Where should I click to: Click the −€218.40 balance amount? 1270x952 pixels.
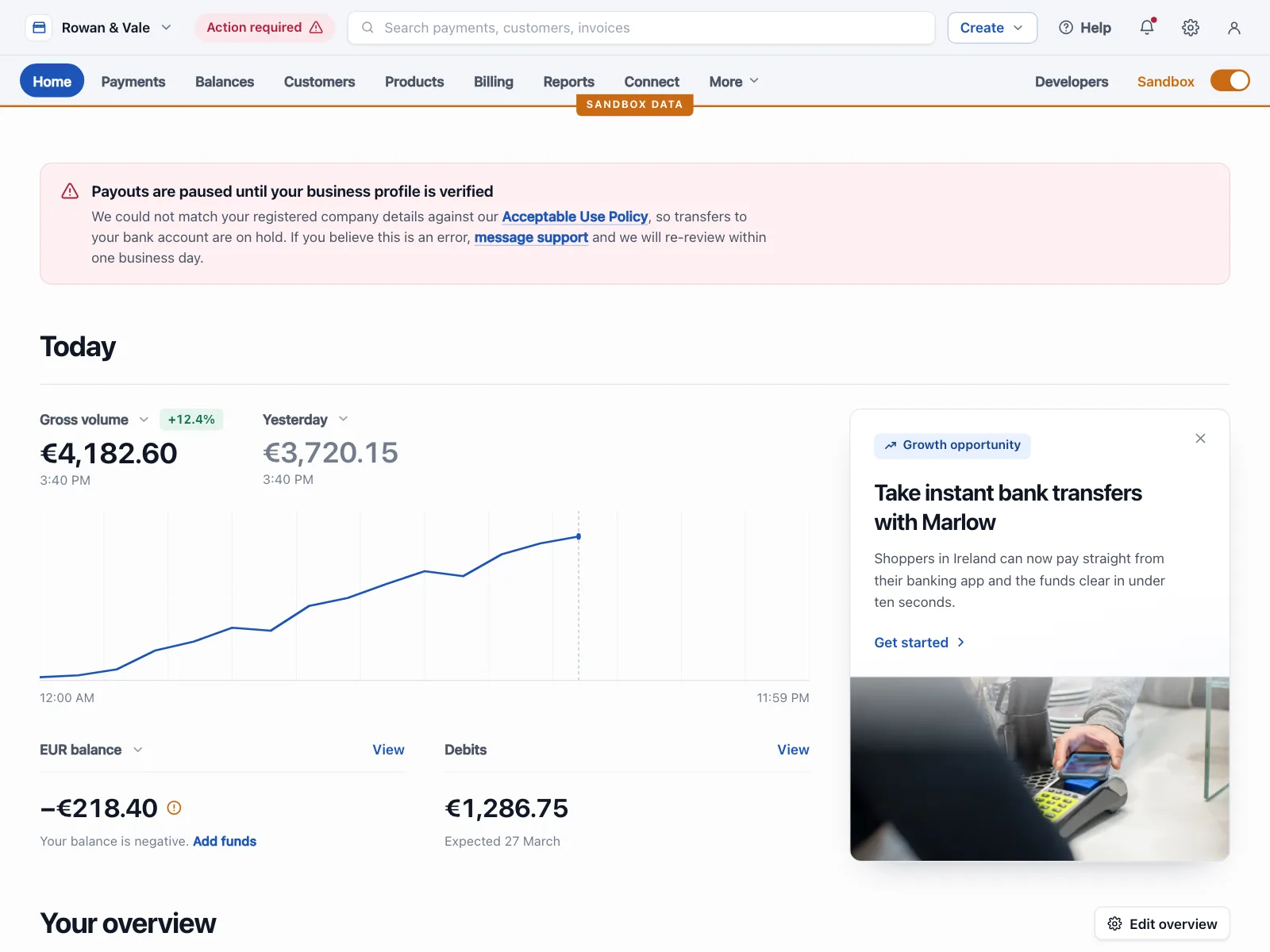[x=99, y=808]
